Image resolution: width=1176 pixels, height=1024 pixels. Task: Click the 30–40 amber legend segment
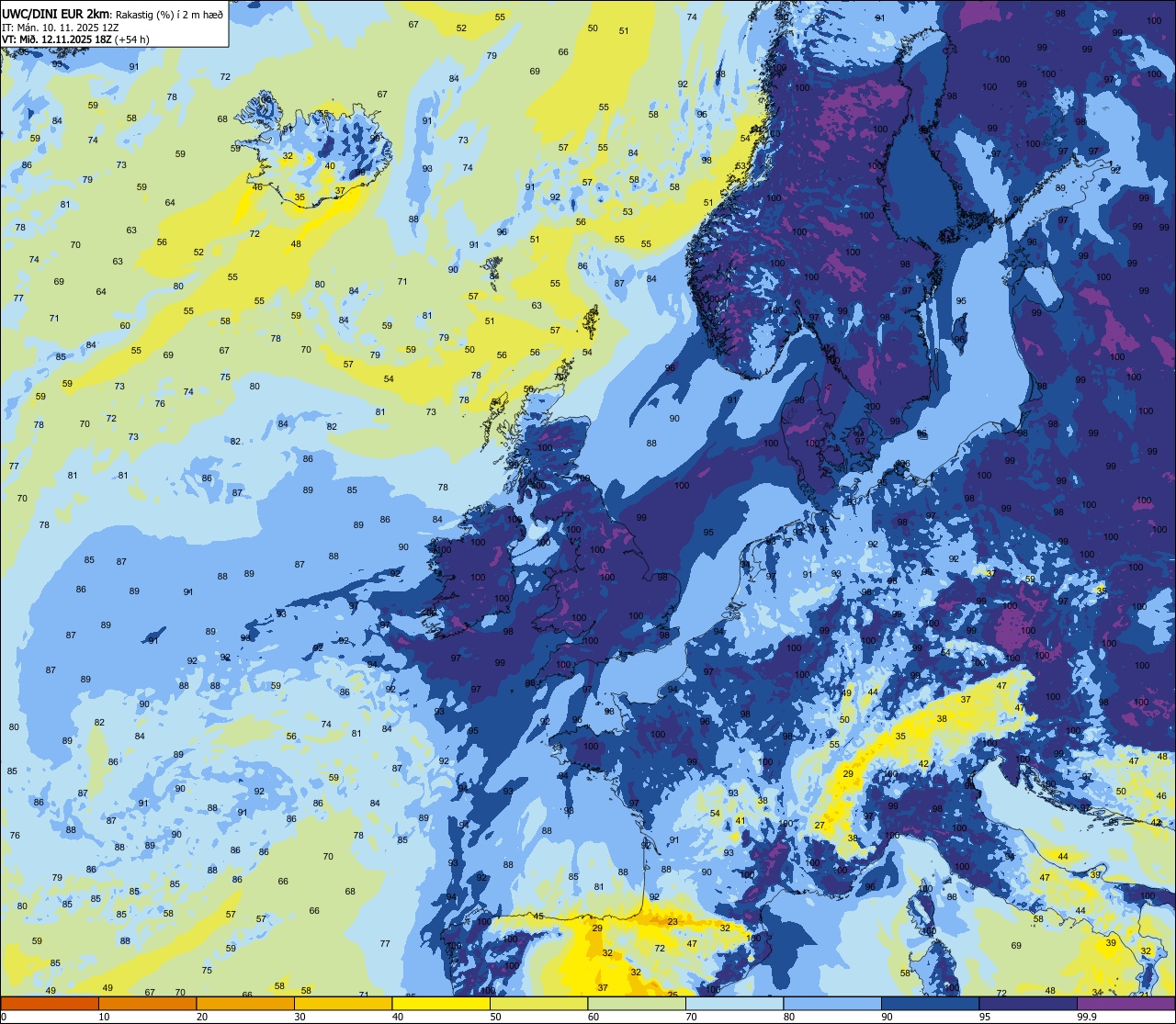pos(343,1004)
